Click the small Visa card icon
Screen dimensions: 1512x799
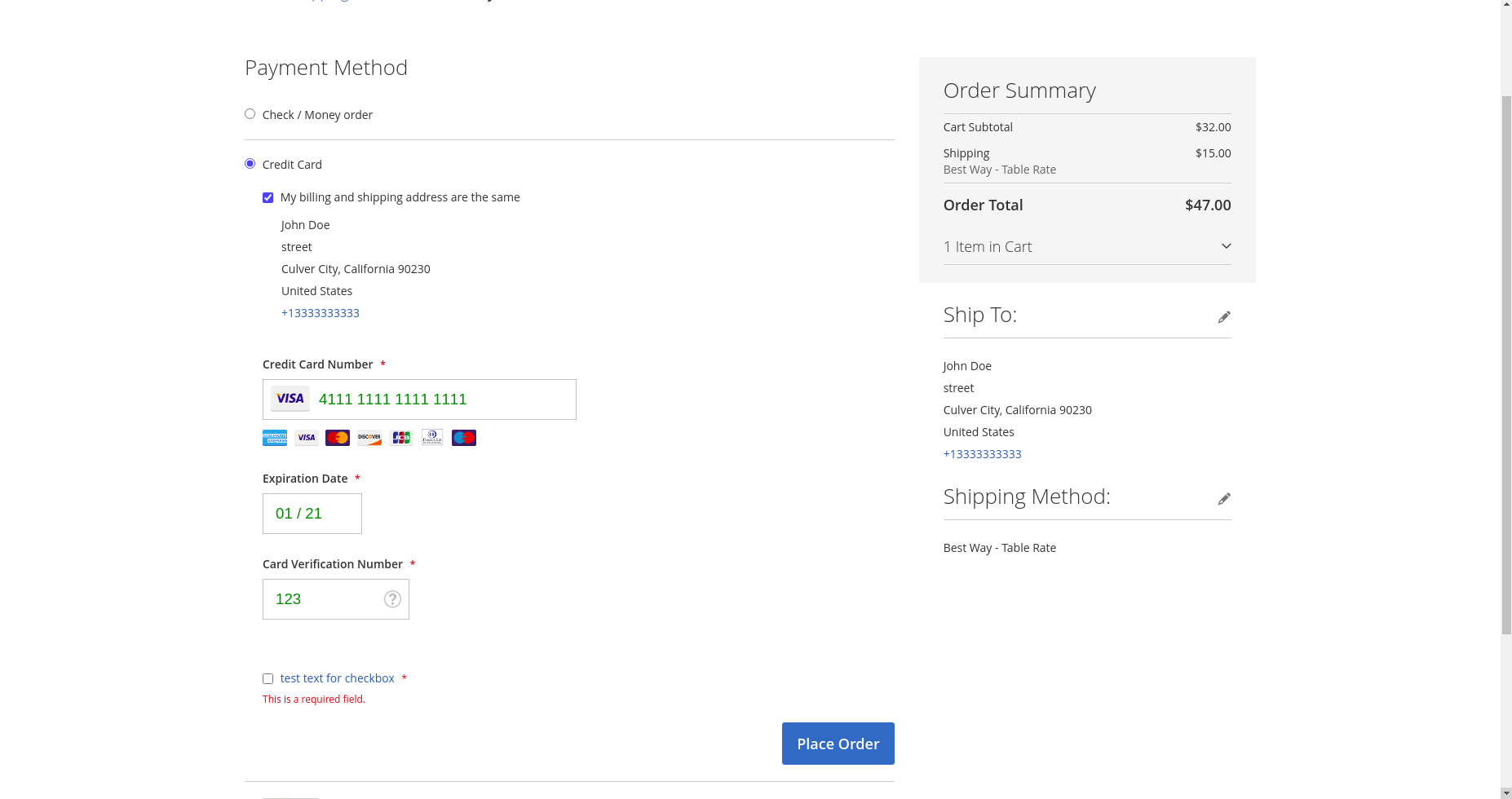point(307,438)
